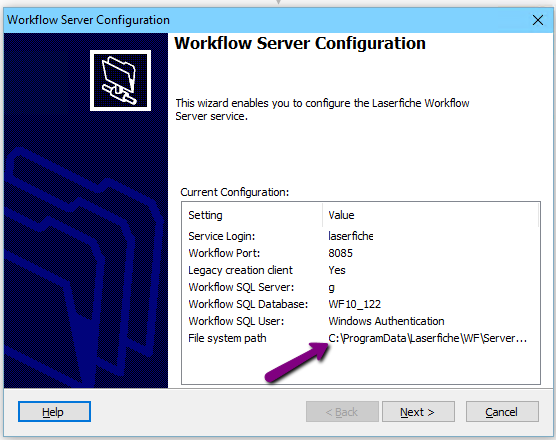Select the Workflow SQL Server setting

point(241,287)
